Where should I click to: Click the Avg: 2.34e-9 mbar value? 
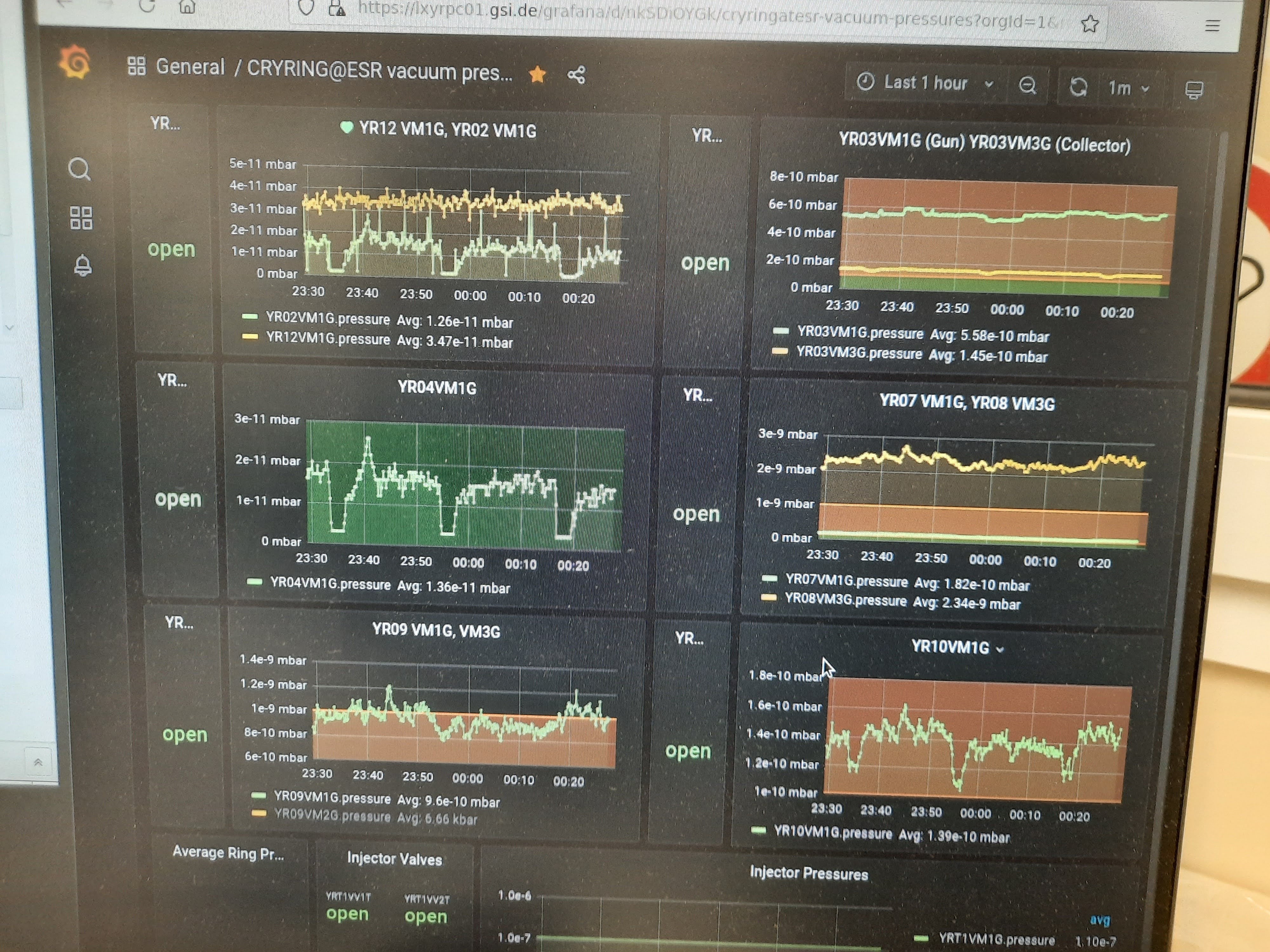pos(967,603)
